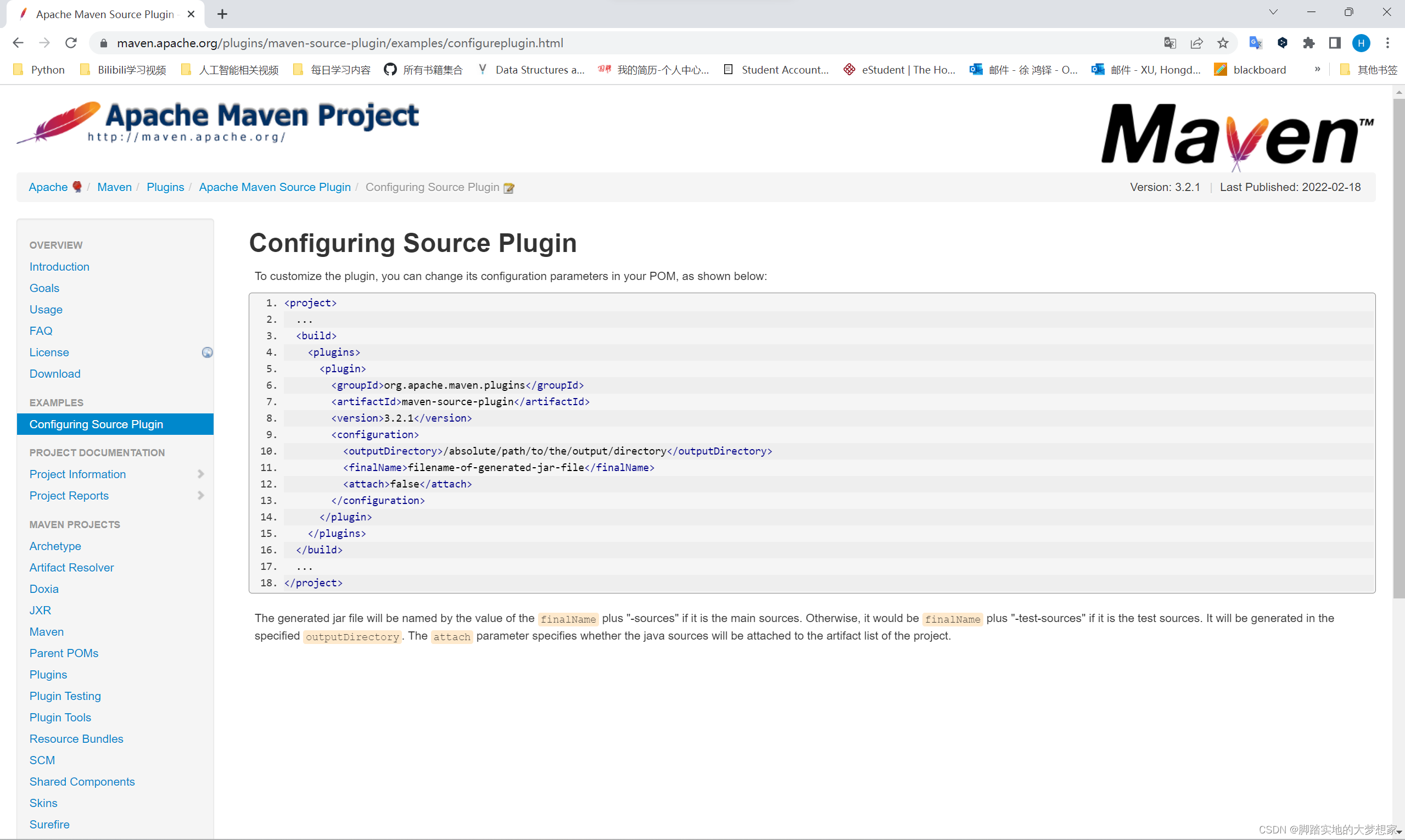Expand Project Information submenu arrow
This screenshot has width=1405, height=840.
(201, 474)
